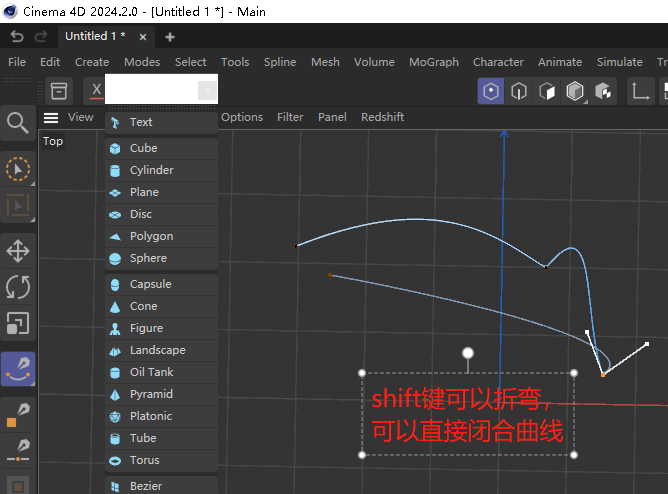The height and width of the screenshot is (494, 668).
Task: Open the Edit menu
Action: pos(50,62)
